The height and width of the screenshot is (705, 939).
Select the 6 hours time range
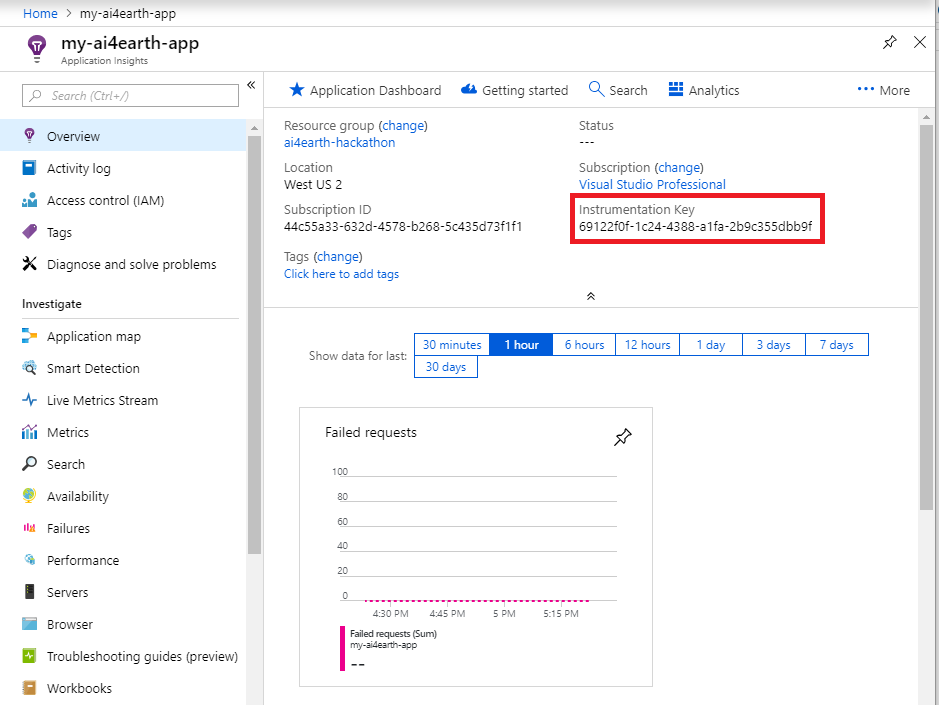click(x=584, y=344)
